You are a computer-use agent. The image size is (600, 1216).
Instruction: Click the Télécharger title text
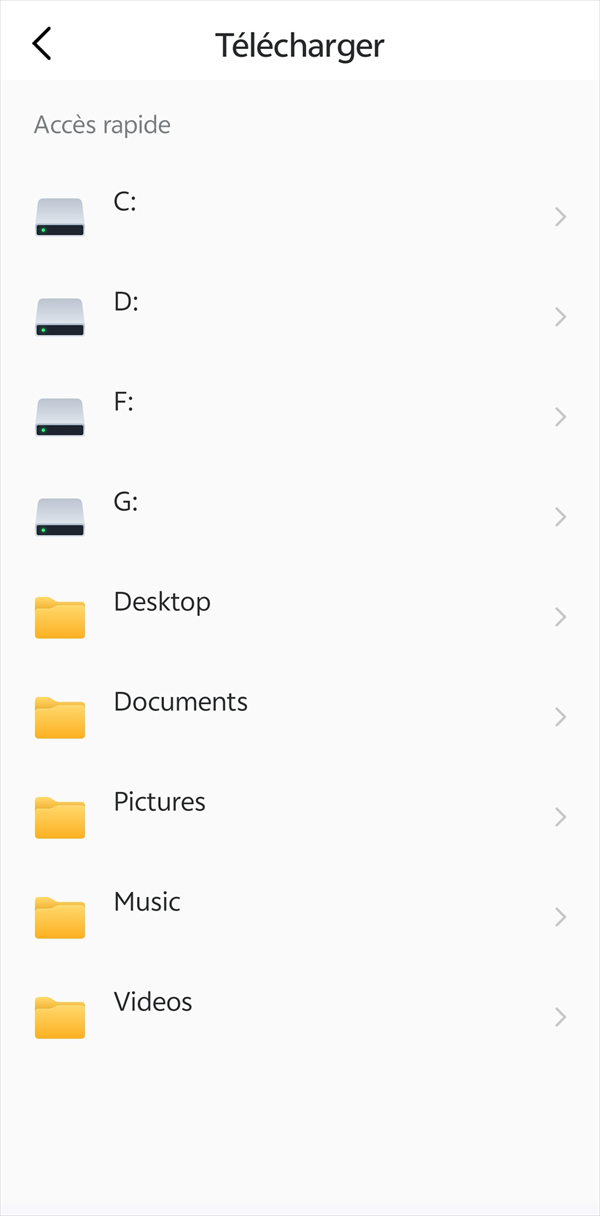300,46
